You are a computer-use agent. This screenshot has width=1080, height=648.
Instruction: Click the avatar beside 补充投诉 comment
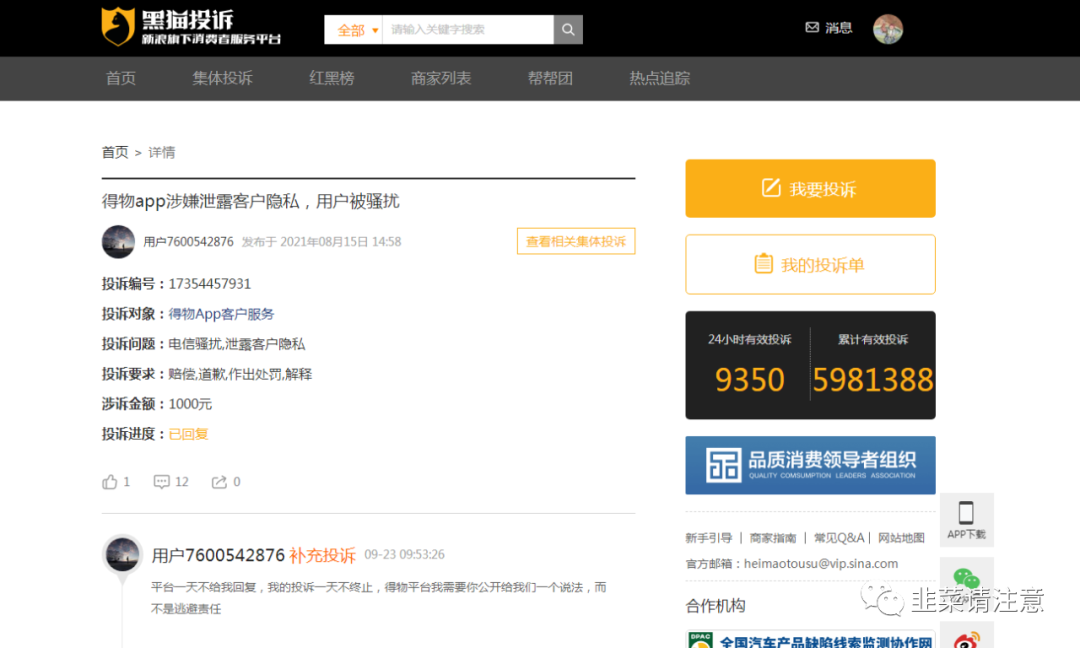click(x=123, y=554)
